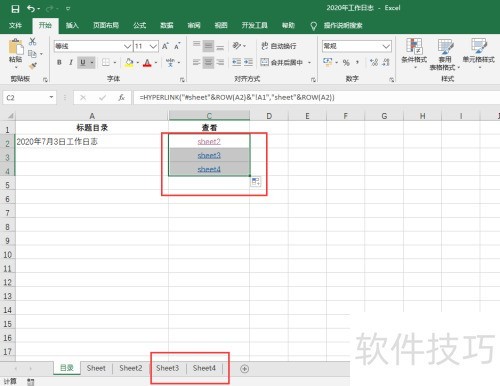Open 单元格样式 cell styles

(x=479, y=53)
